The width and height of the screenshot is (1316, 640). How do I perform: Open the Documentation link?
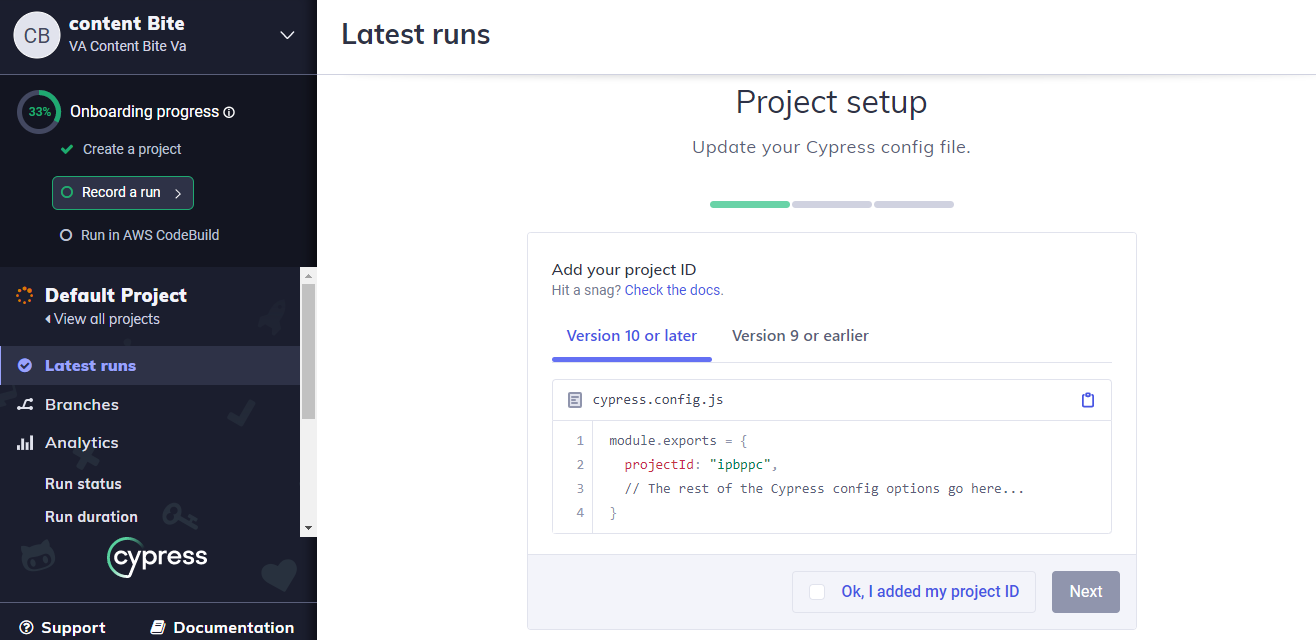pyautogui.click(x=222, y=628)
